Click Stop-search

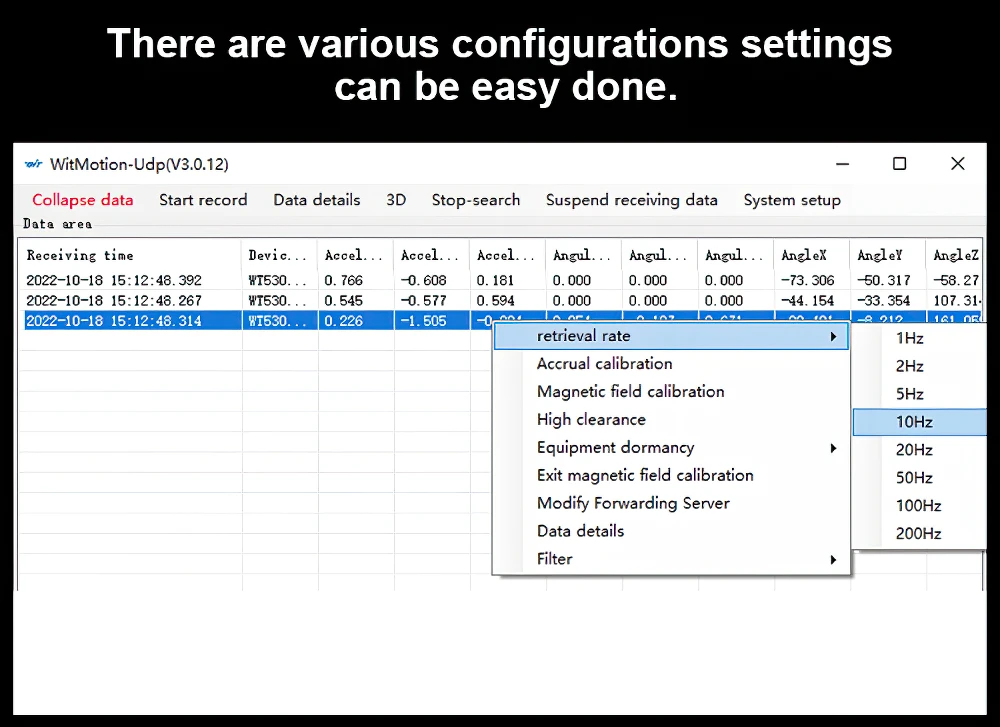pyautogui.click(x=476, y=200)
